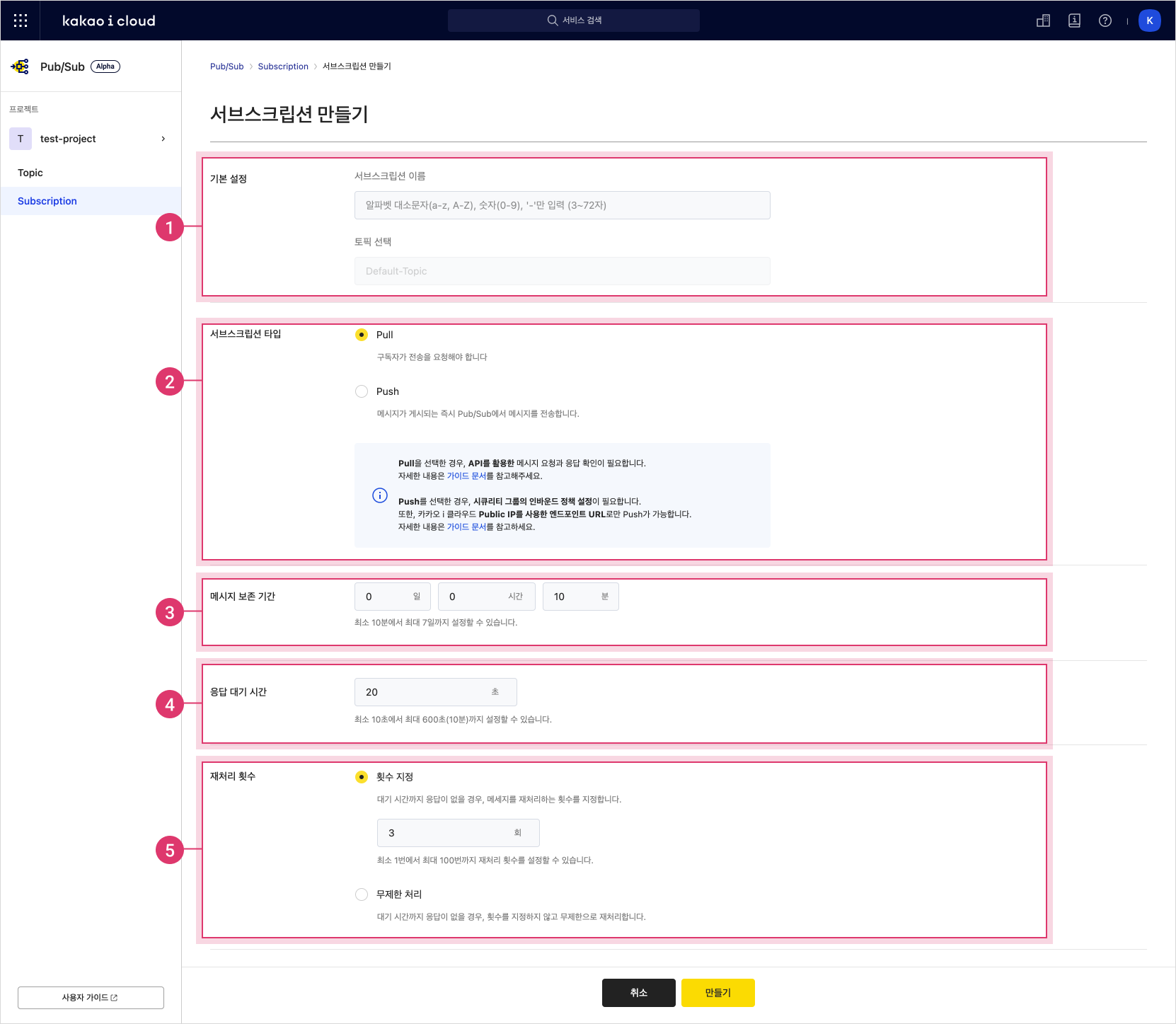This screenshot has width=1176, height=1024.
Task: Focus the 일 (days) retention field
Action: (393, 597)
